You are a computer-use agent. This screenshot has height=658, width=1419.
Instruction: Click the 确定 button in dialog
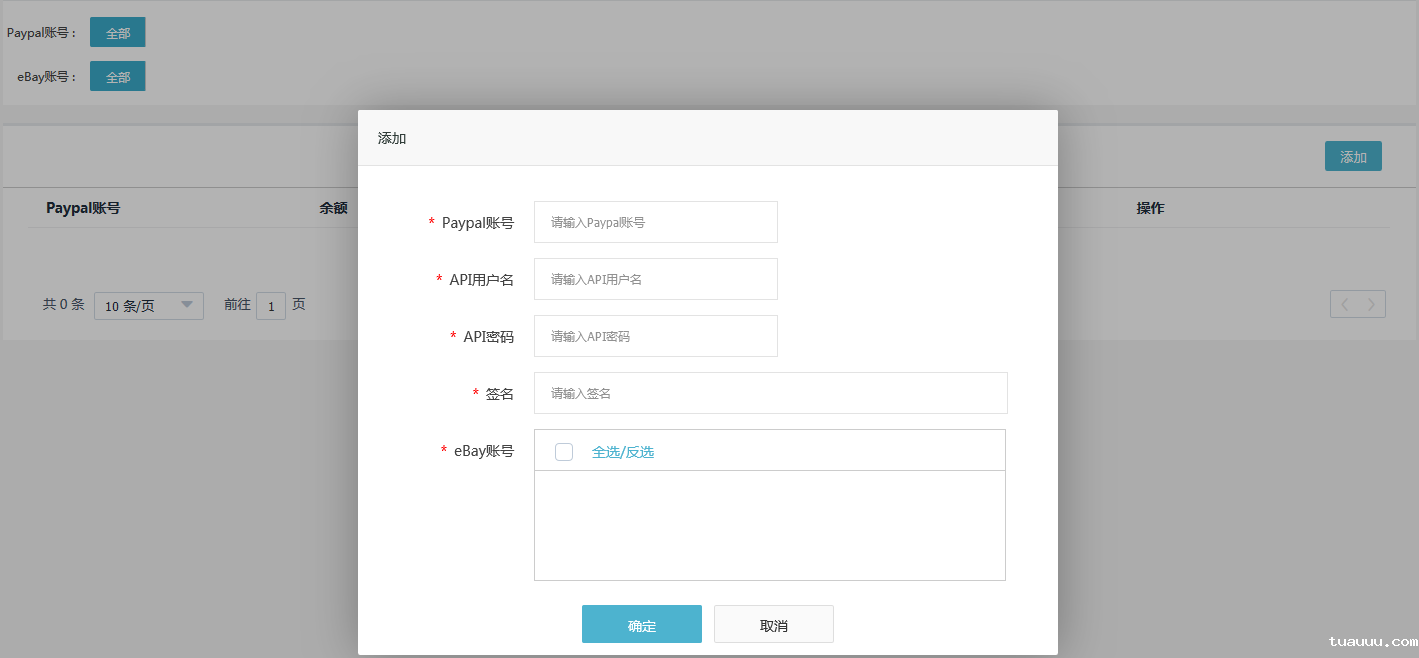coord(641,625)
